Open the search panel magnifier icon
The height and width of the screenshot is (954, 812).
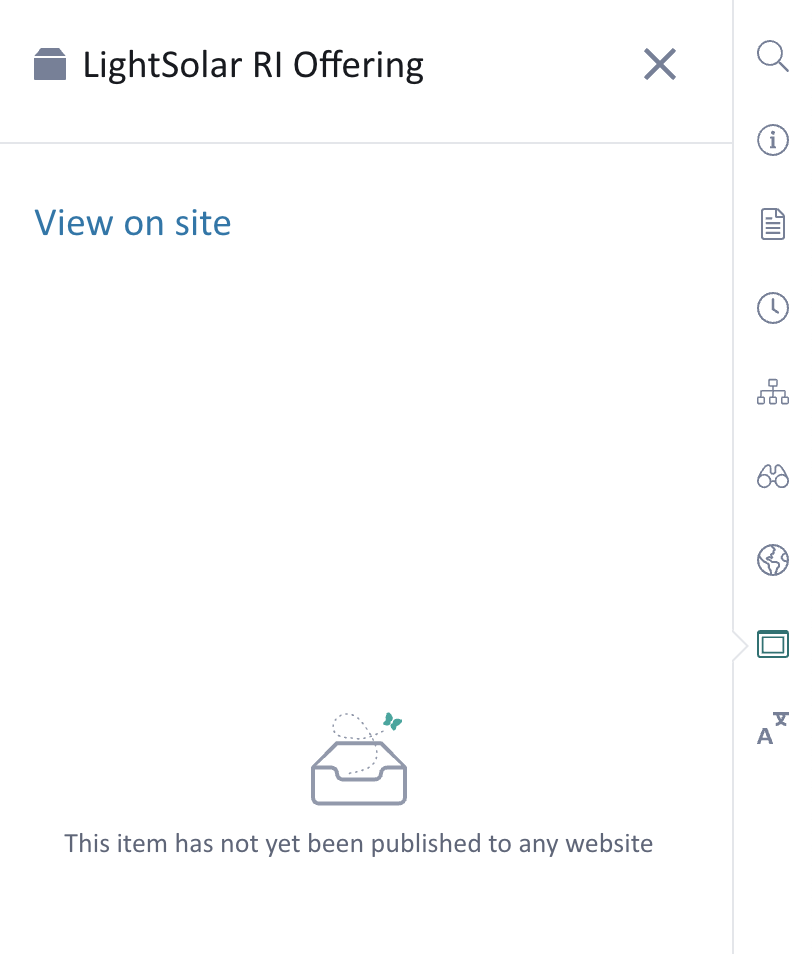pos(772,57)
